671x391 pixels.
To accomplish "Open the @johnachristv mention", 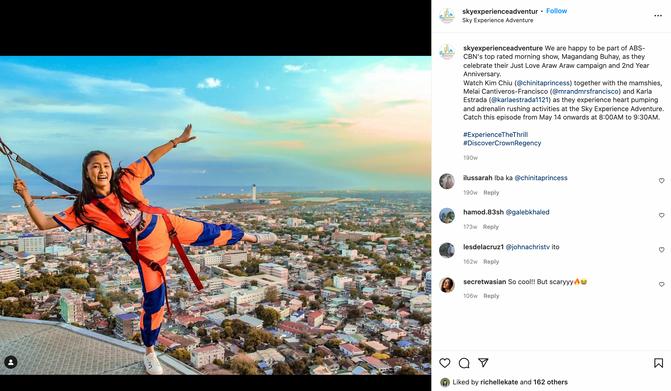I will coord(528,247).
